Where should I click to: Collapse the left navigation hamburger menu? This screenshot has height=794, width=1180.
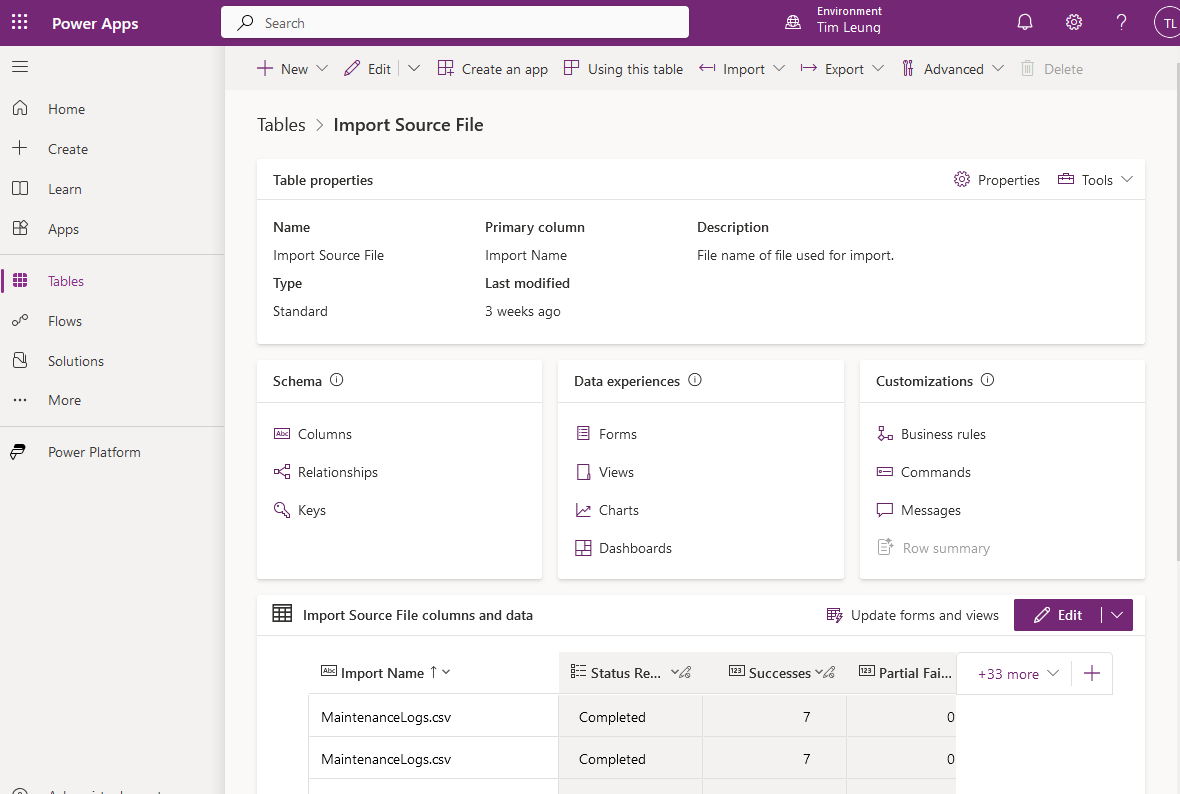20,67
